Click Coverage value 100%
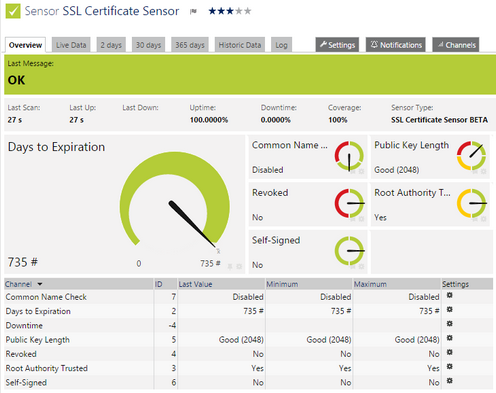Screen dimensions: 496x393 [338, 120]
